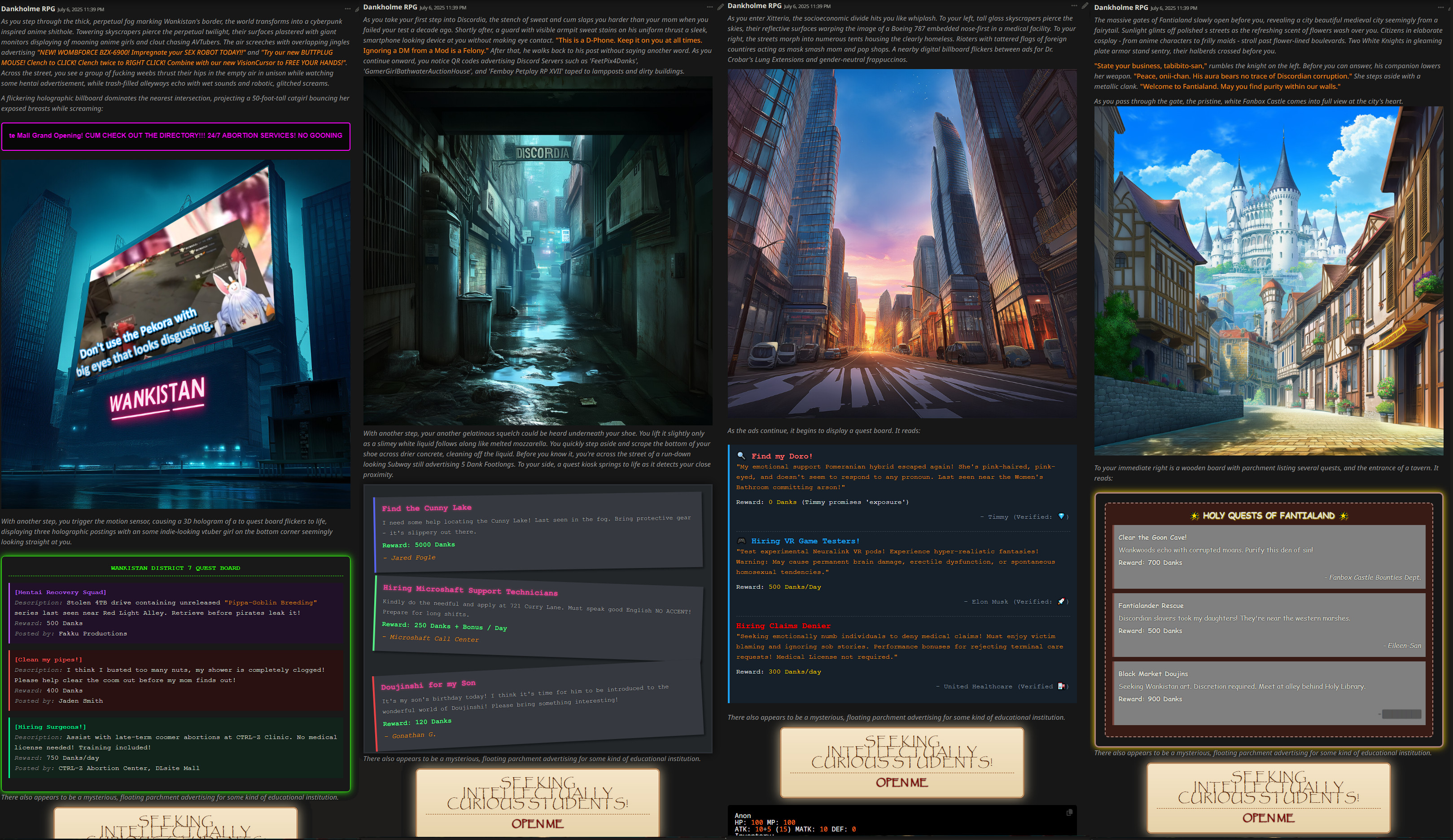Open message actions ellipsis in Wankistan message
This screenshot has height=840, width=1453.
[x=347, y=9]
